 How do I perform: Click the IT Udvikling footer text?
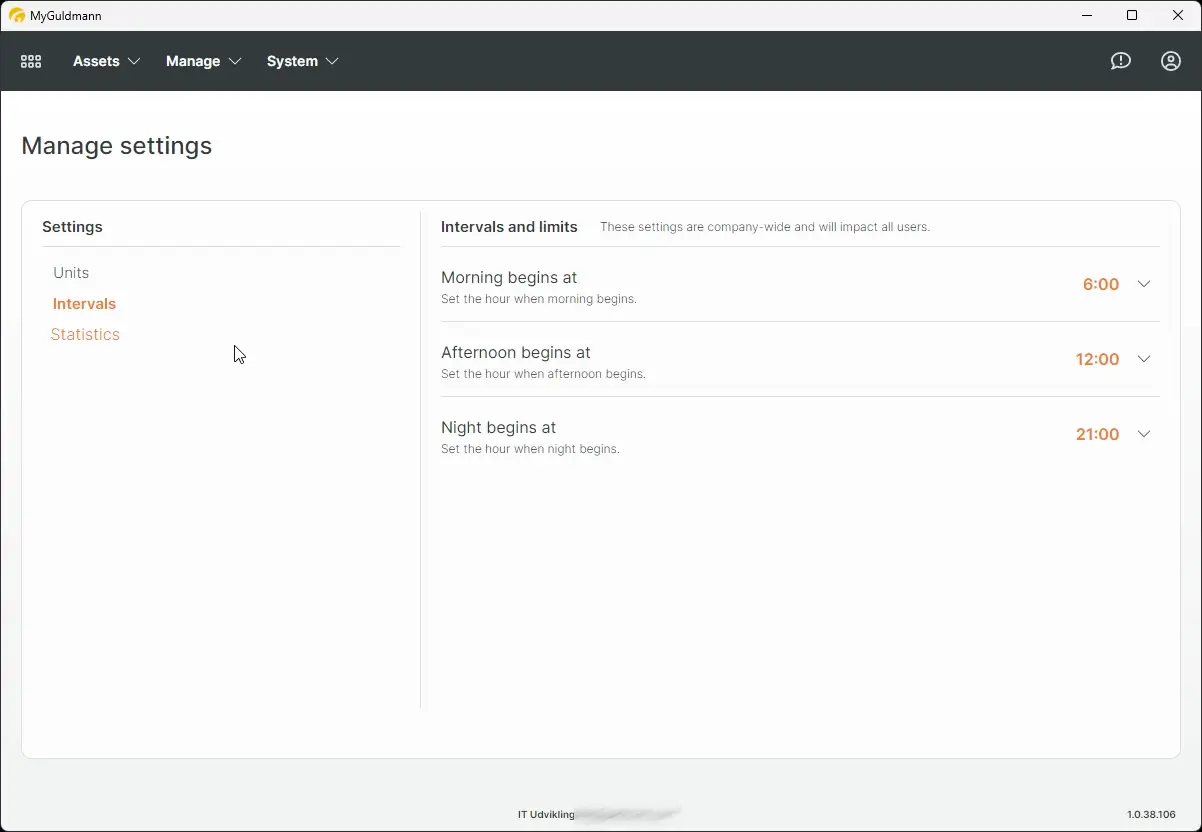coord(545,814)
